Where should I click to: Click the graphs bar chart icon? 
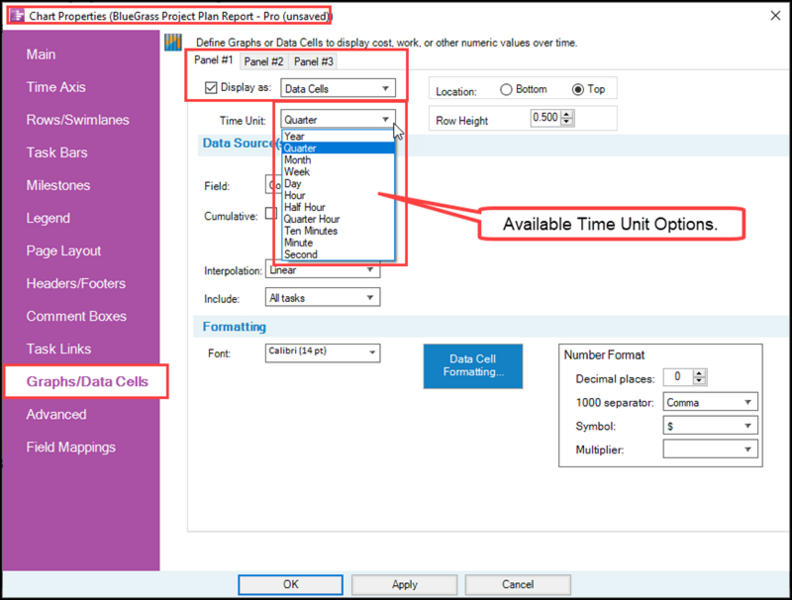click(x=173, y=42)
